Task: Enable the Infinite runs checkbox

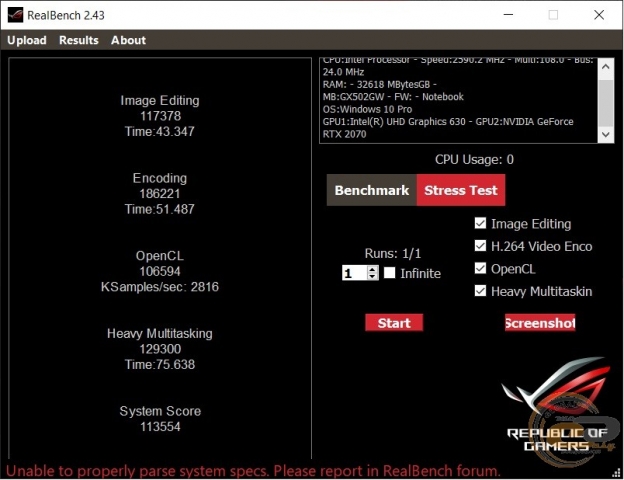Action: click(390, 273)
